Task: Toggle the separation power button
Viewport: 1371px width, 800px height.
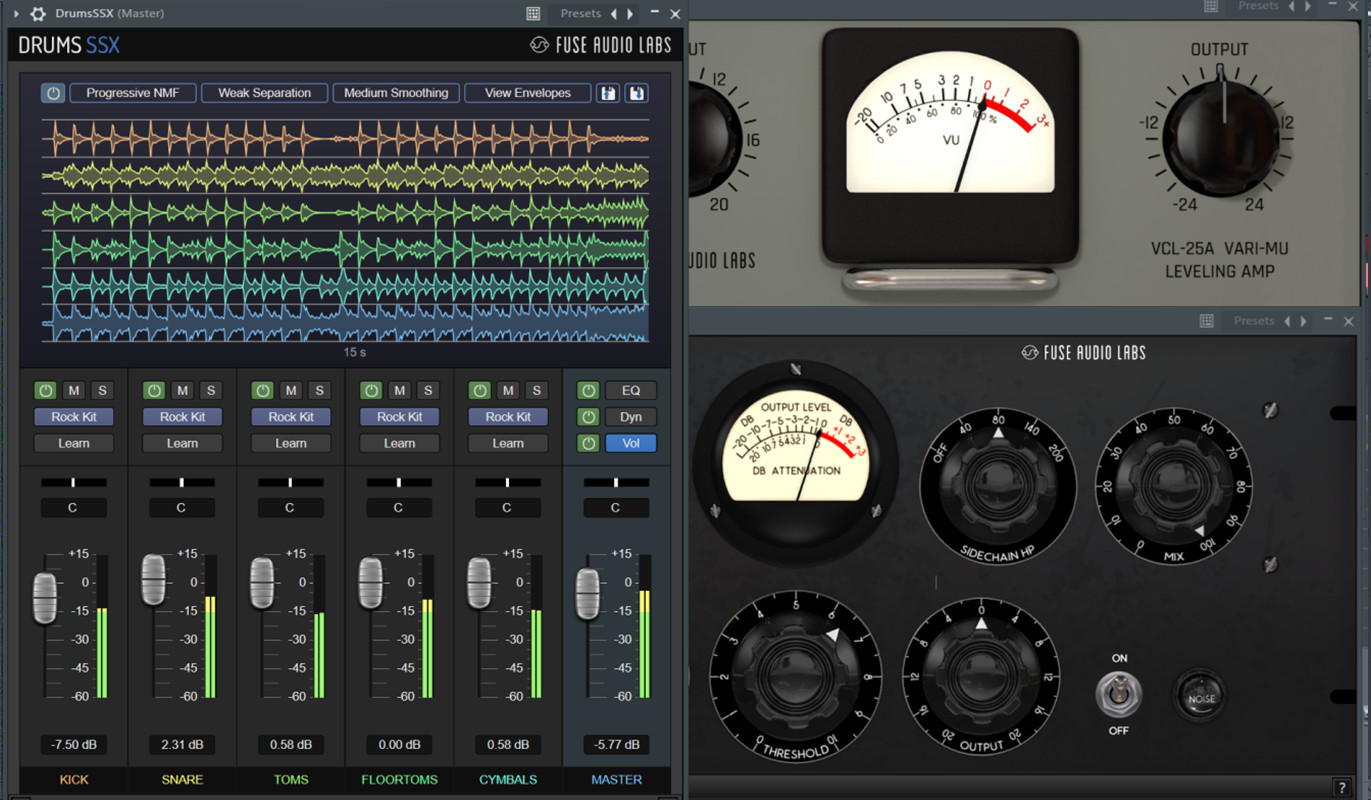Action: 53,93
